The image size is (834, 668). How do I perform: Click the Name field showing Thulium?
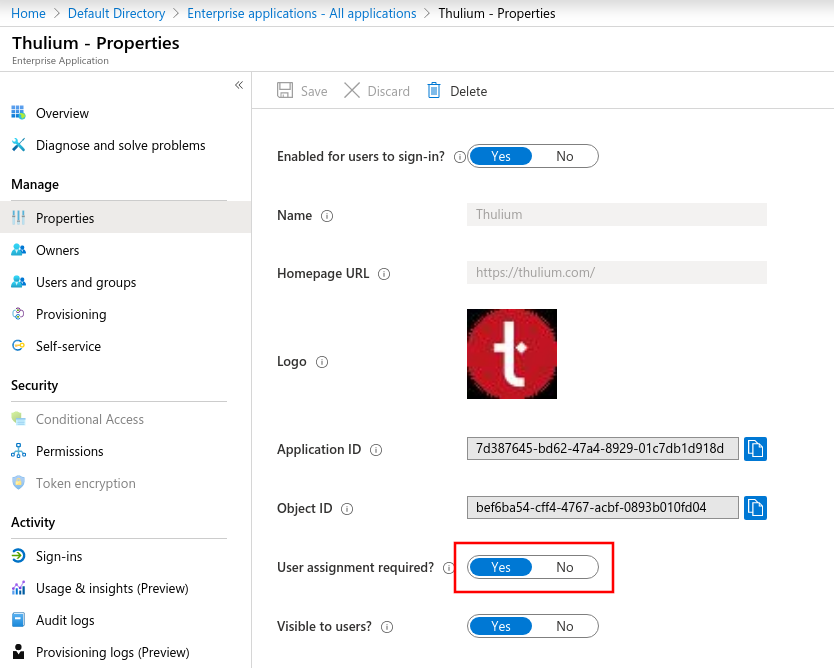(x=617, y=214)
